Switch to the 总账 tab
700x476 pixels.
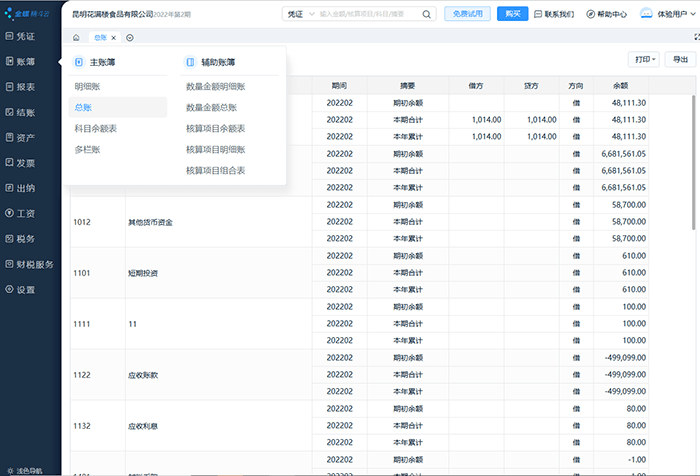click(100, 38)
